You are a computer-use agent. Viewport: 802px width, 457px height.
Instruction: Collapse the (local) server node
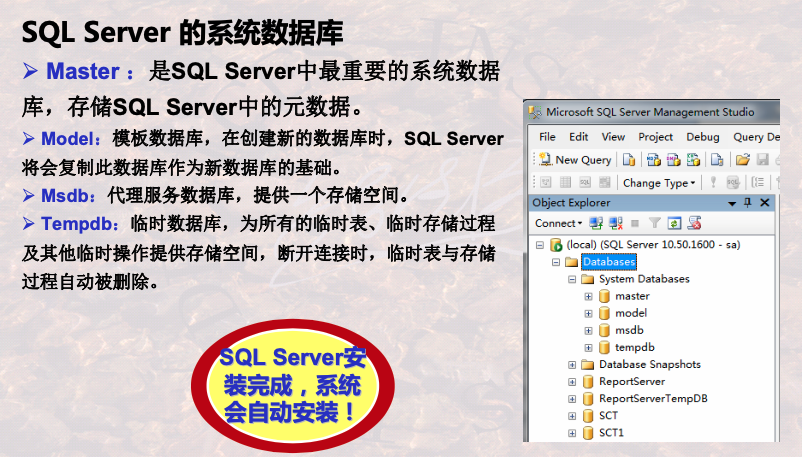[x=540, y=245]
